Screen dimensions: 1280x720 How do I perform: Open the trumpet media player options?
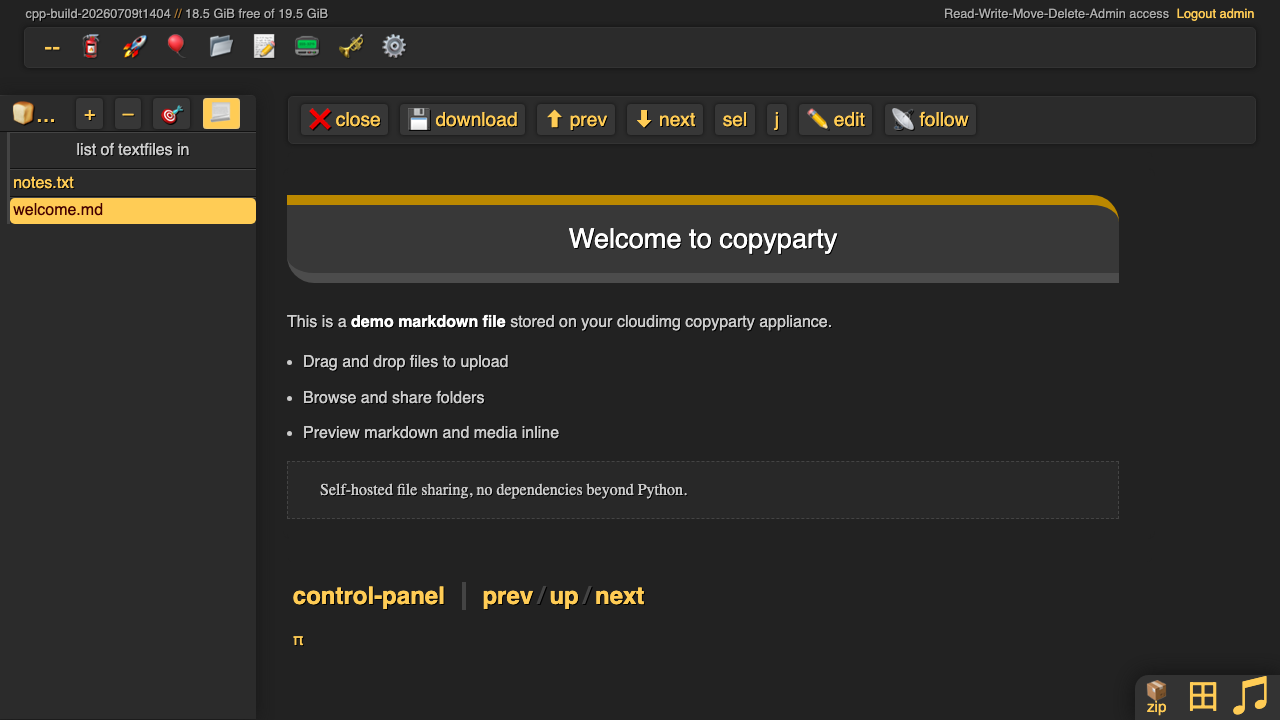click(x=351, y=46)
